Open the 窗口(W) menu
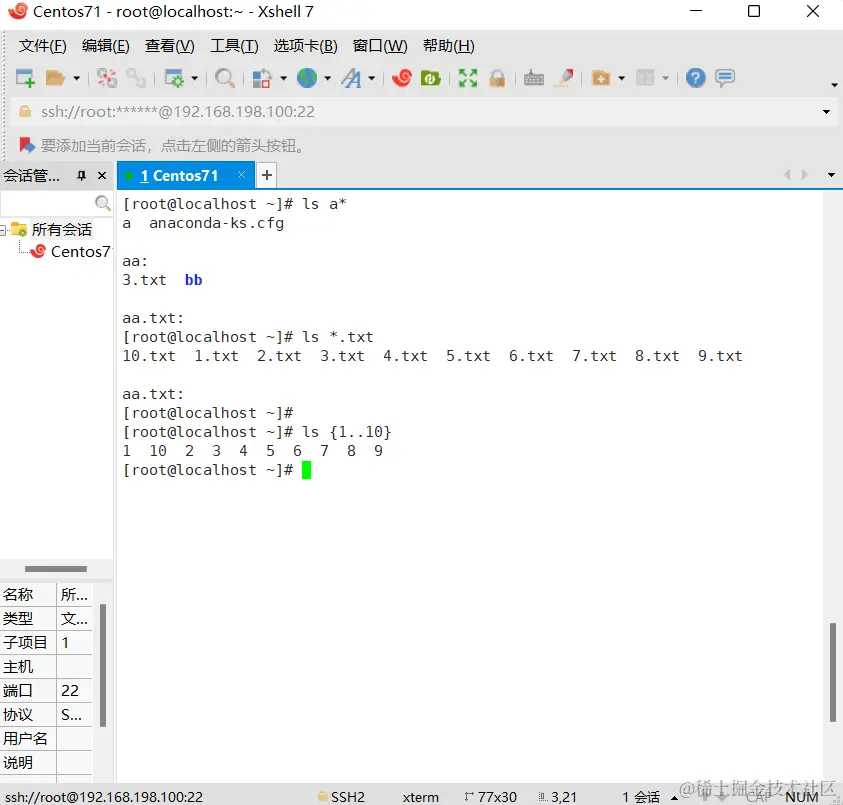Image resolution: width=843 pixels, height=805 pixels. (x=380, y=46)
